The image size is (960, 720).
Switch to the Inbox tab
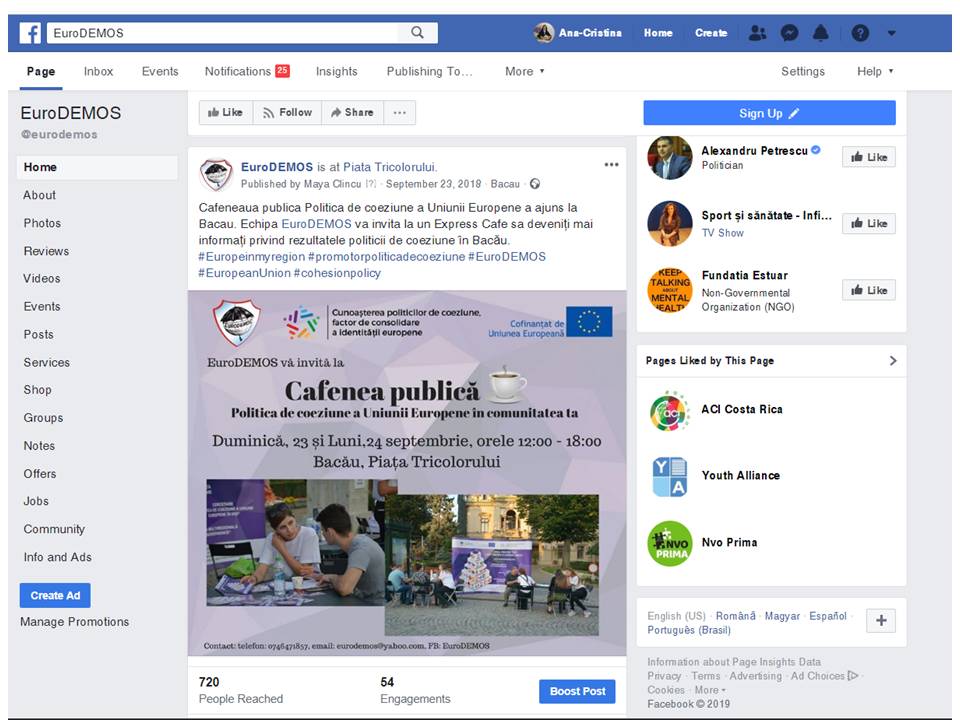(x=99, y=72)
